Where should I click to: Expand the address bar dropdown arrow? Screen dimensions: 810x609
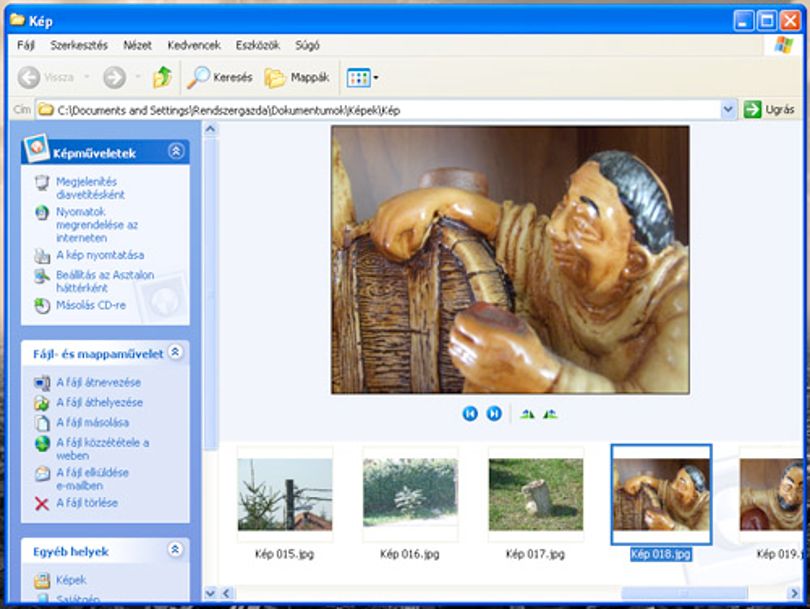pos(728,110)
